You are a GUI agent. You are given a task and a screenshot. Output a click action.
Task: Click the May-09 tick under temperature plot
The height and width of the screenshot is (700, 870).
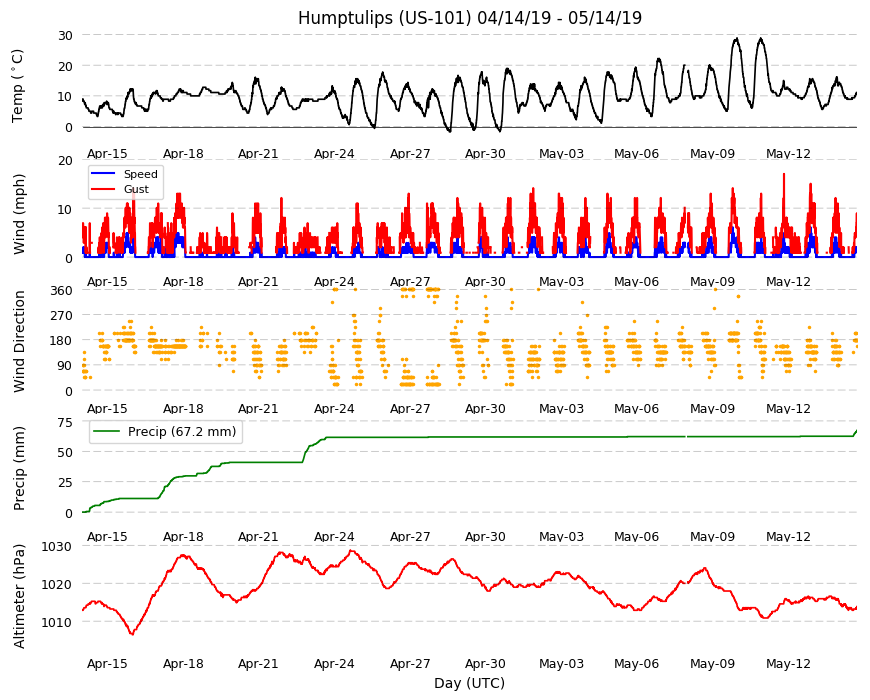pyautogui.click(x=712, y=154)
